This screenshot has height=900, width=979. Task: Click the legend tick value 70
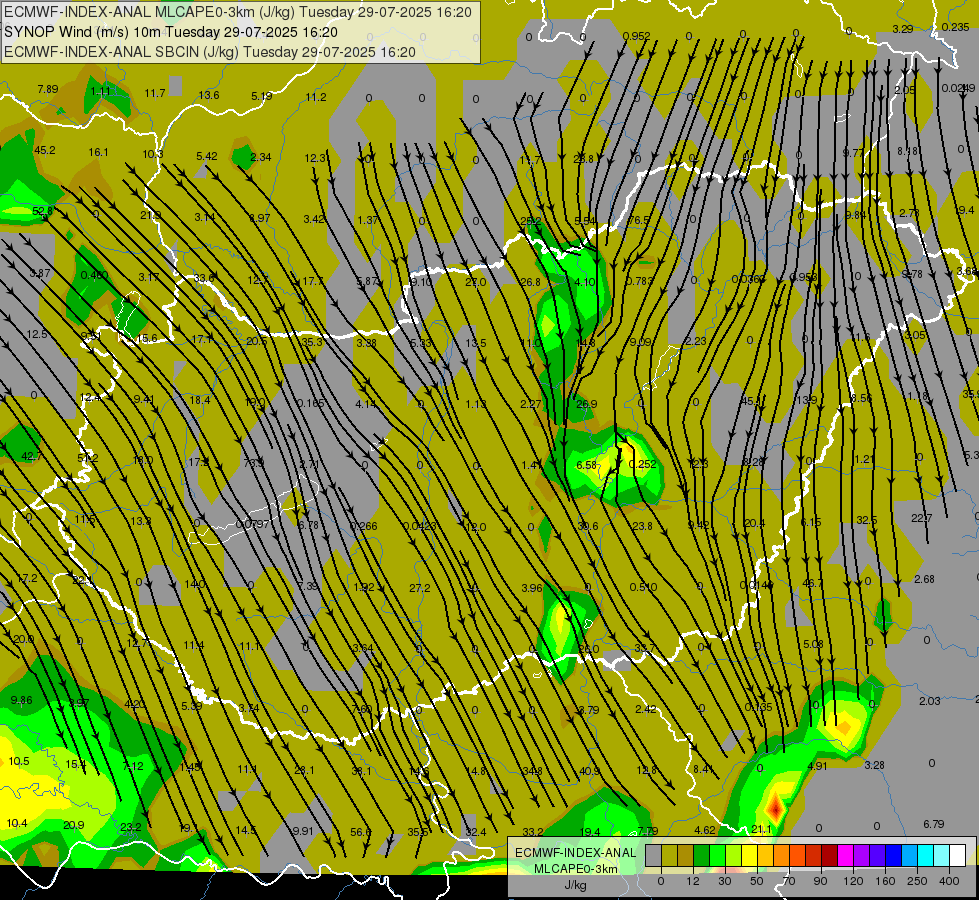[789, 881]
